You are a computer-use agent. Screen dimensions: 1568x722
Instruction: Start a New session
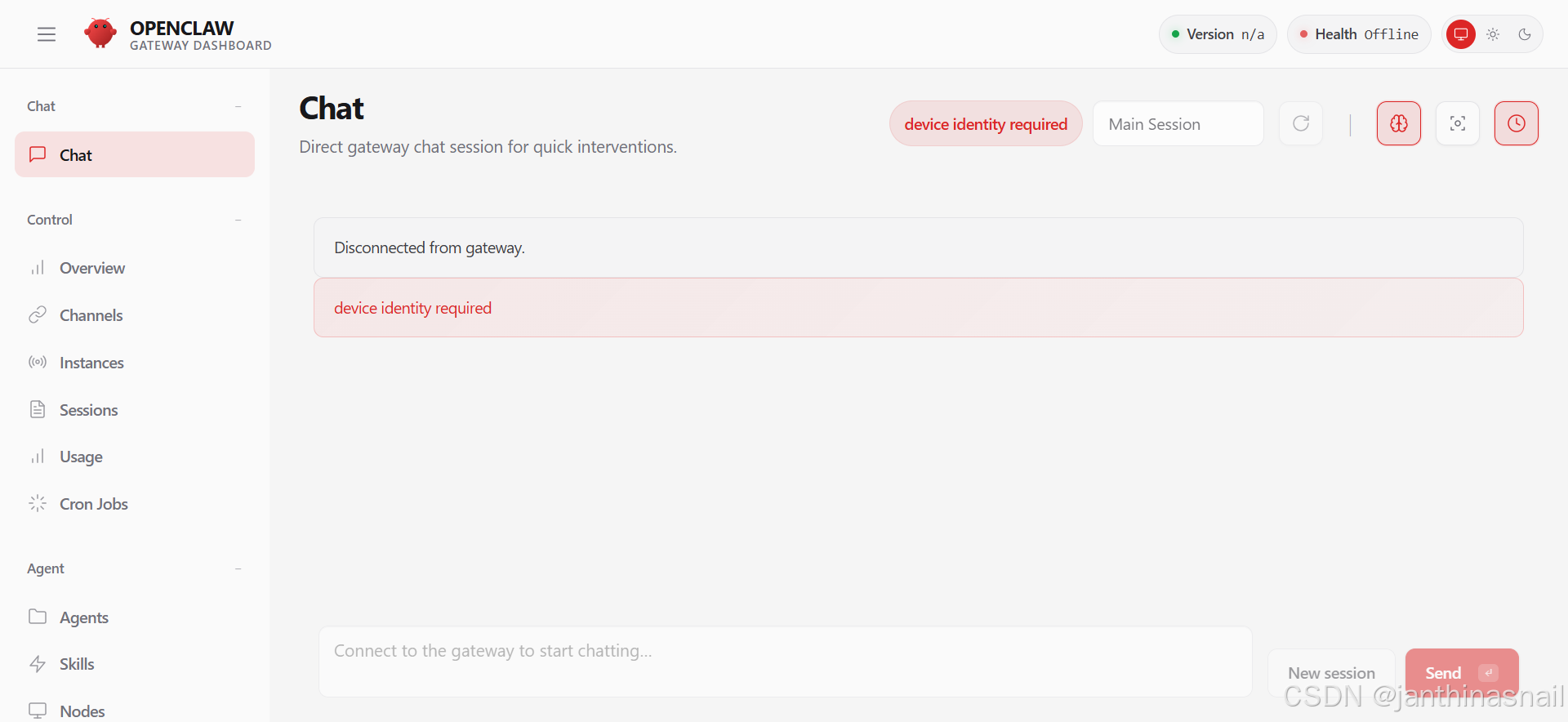(1331, 673)
